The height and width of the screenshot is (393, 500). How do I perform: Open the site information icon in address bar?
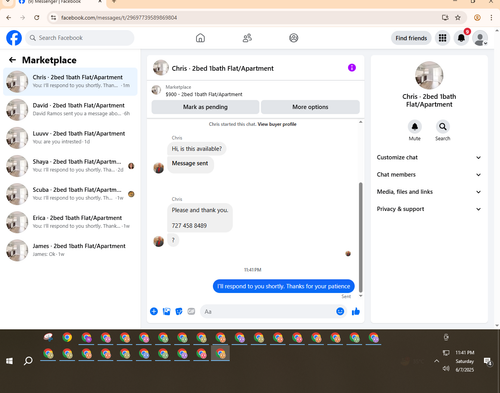click(x=53, y=18)
